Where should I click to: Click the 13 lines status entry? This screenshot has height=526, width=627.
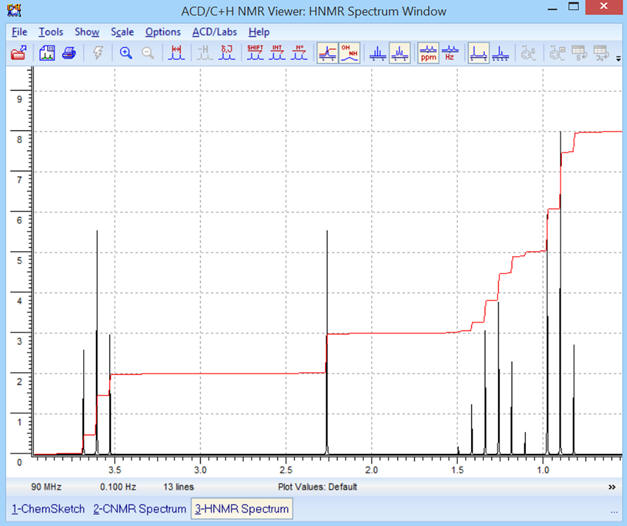point(178,487)
